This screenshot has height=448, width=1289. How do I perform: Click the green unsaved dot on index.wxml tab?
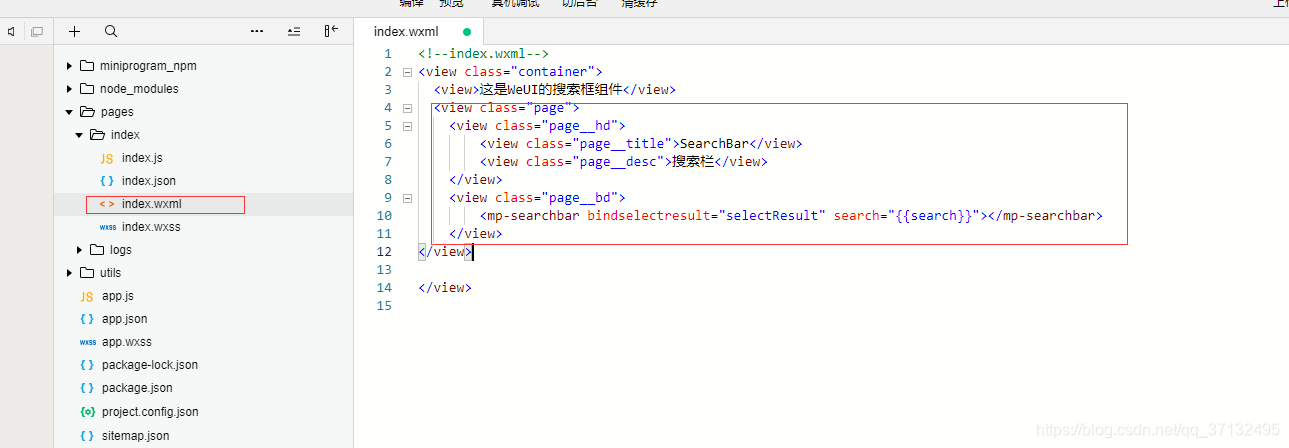click(x=467, y=32)
